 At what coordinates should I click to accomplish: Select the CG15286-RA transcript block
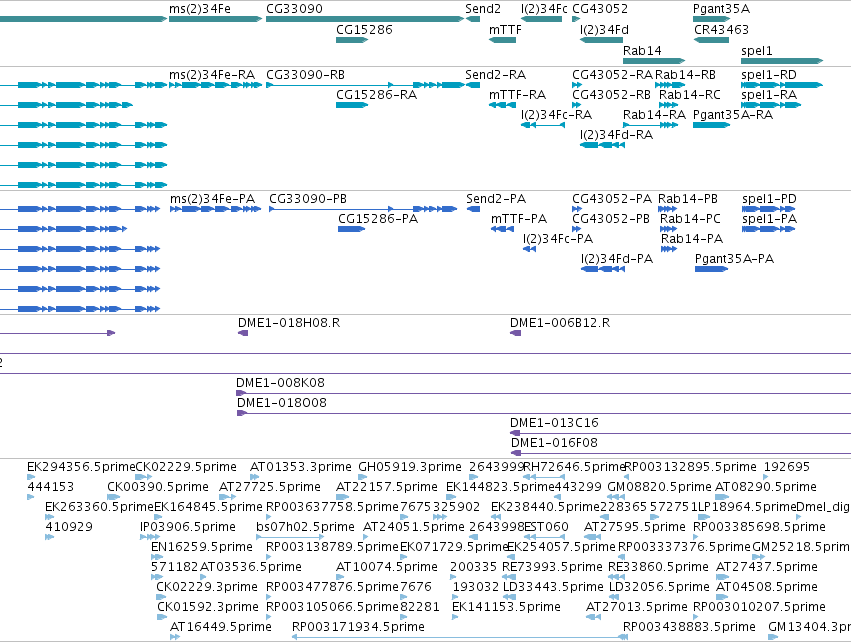coord(352,105)
